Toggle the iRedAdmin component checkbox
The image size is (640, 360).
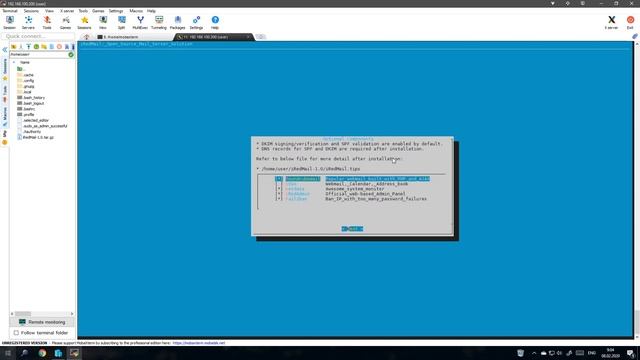point(279,194)
